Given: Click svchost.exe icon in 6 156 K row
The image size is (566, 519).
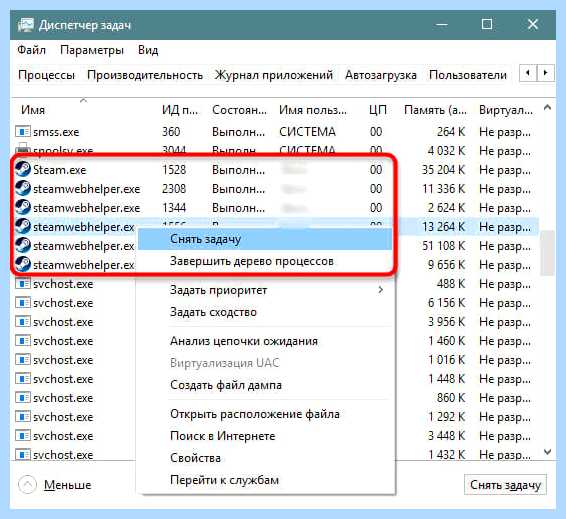Looking at the screenshot, I should (x=23, y=303).
